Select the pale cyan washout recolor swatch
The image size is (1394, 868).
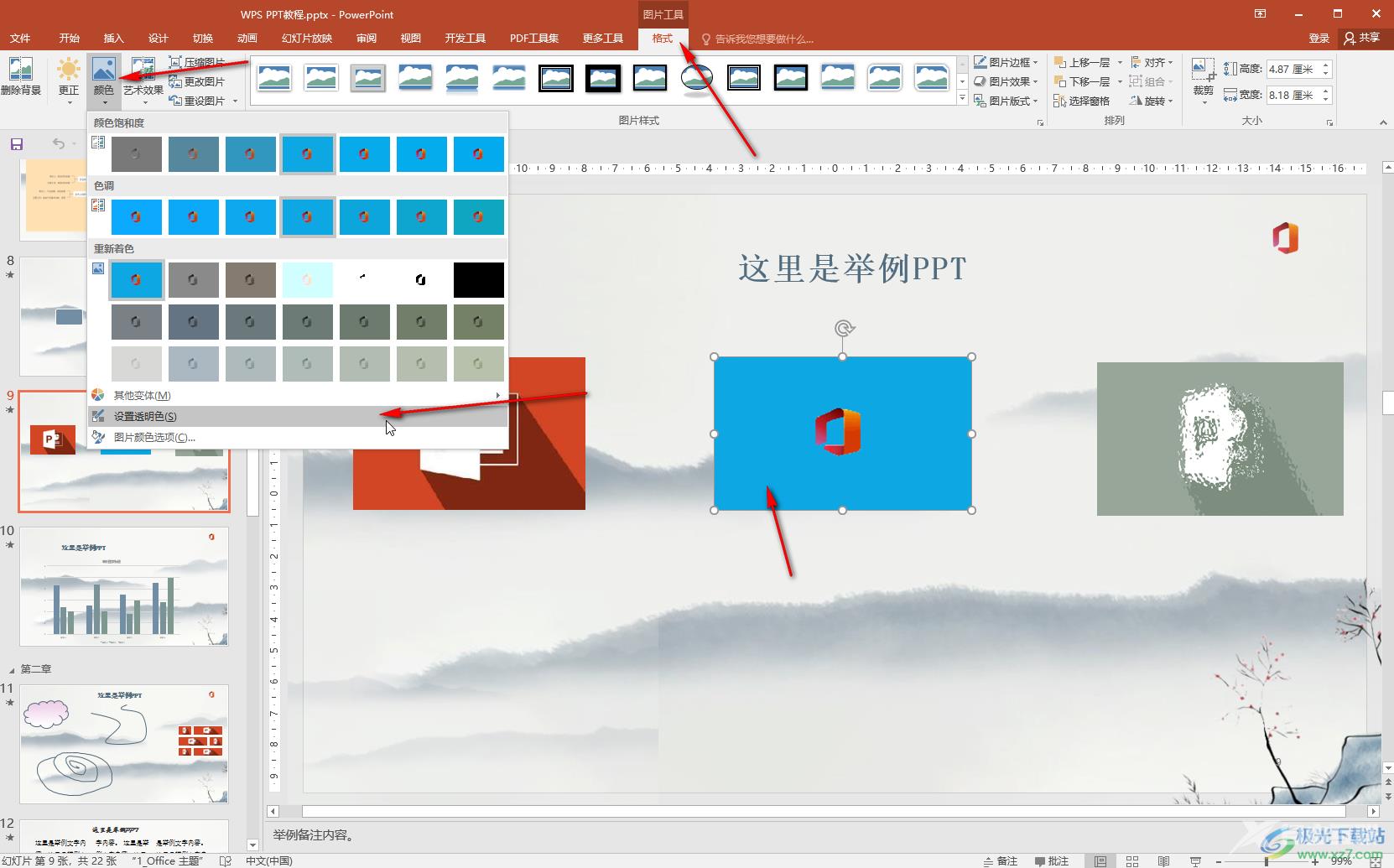(307, 280)
